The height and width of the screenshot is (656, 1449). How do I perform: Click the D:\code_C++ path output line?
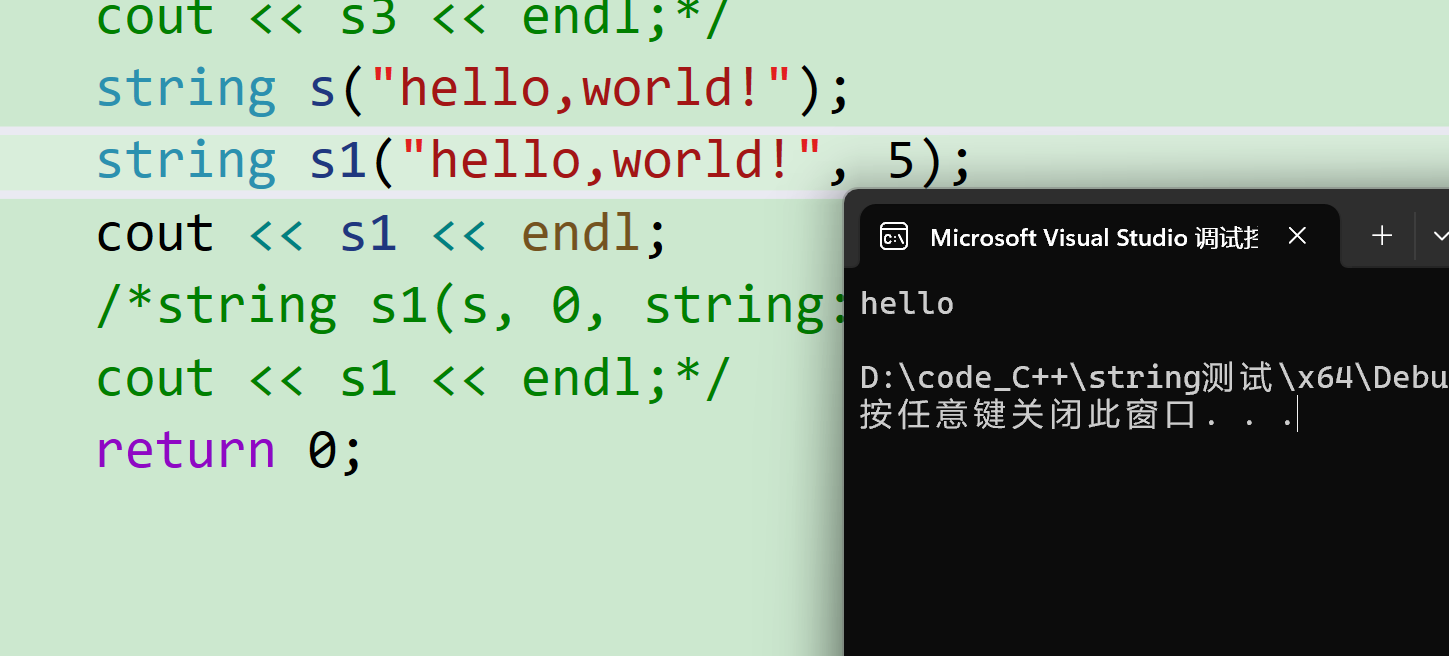(1154, 378)
